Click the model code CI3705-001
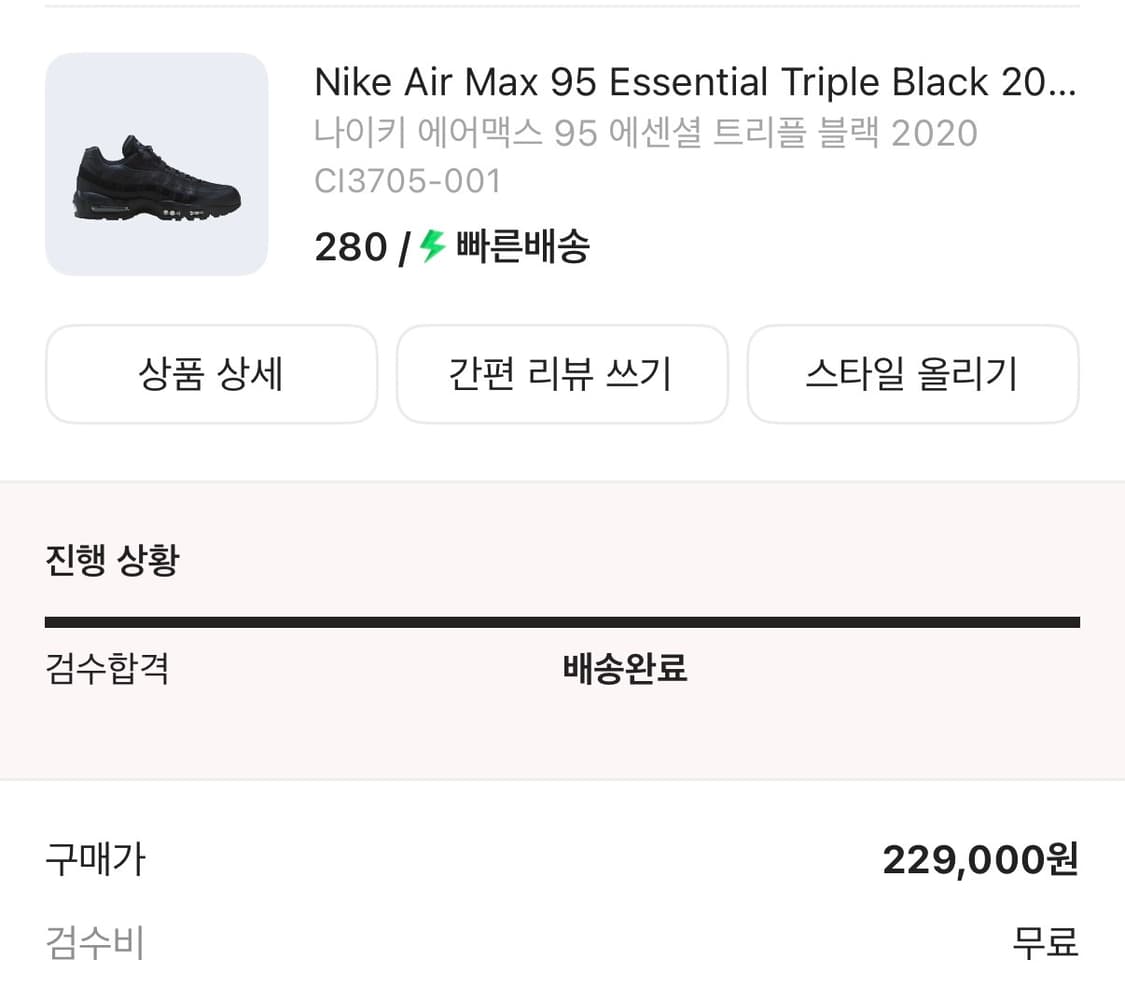This screenshot has height=989, width=1125. coord(407,181)
